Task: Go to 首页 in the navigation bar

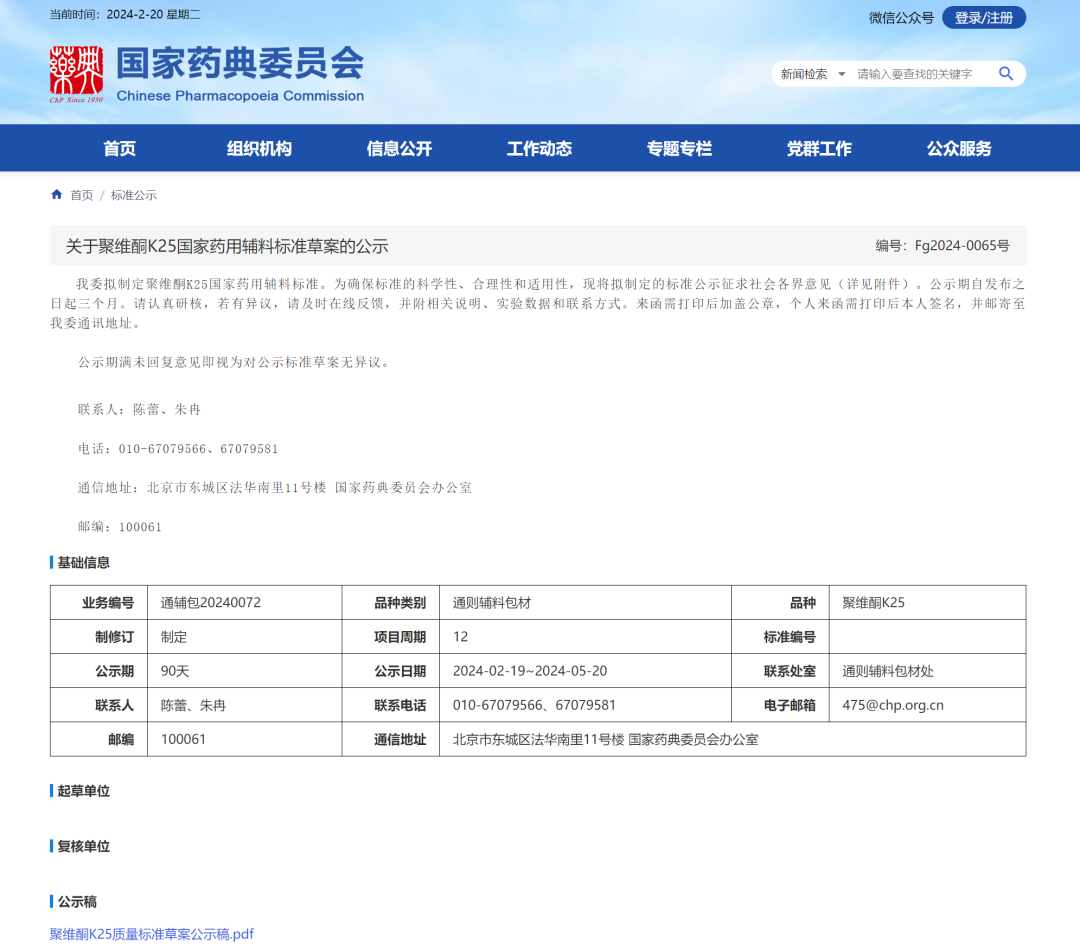Action: coord(119,148)
